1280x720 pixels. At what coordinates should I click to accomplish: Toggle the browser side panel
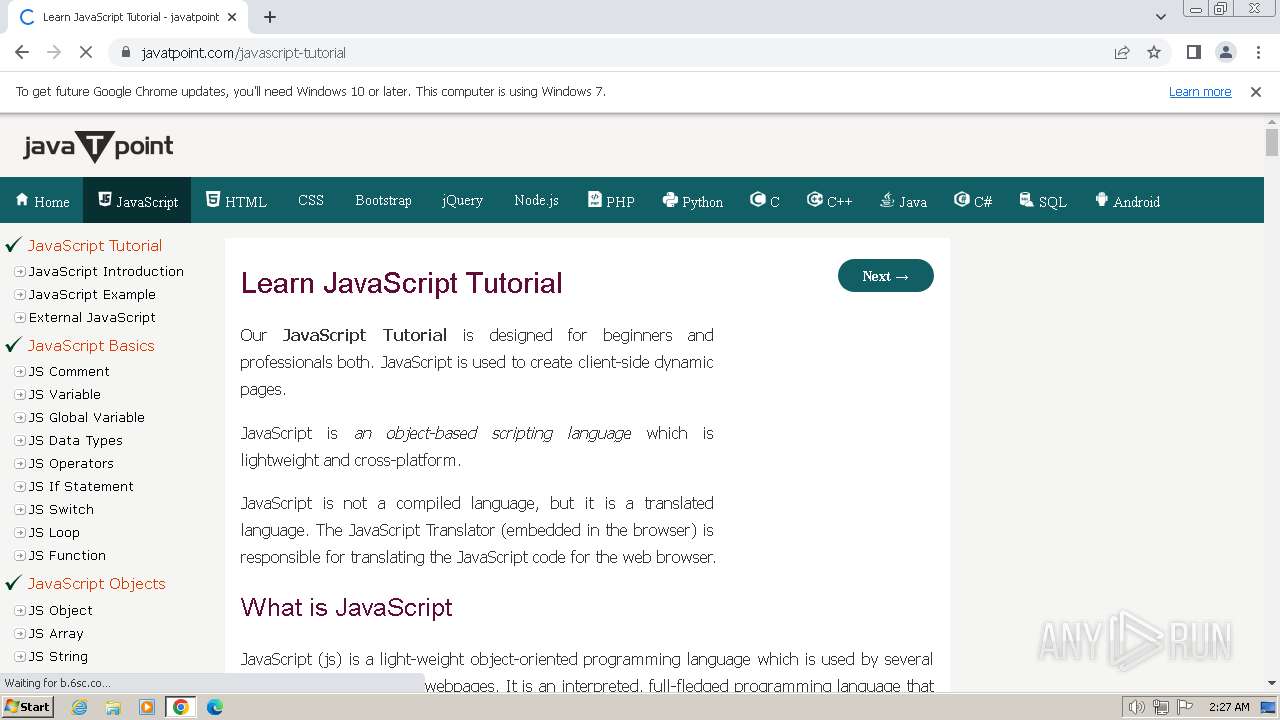pyautogui.click(x=1193, y=52)
